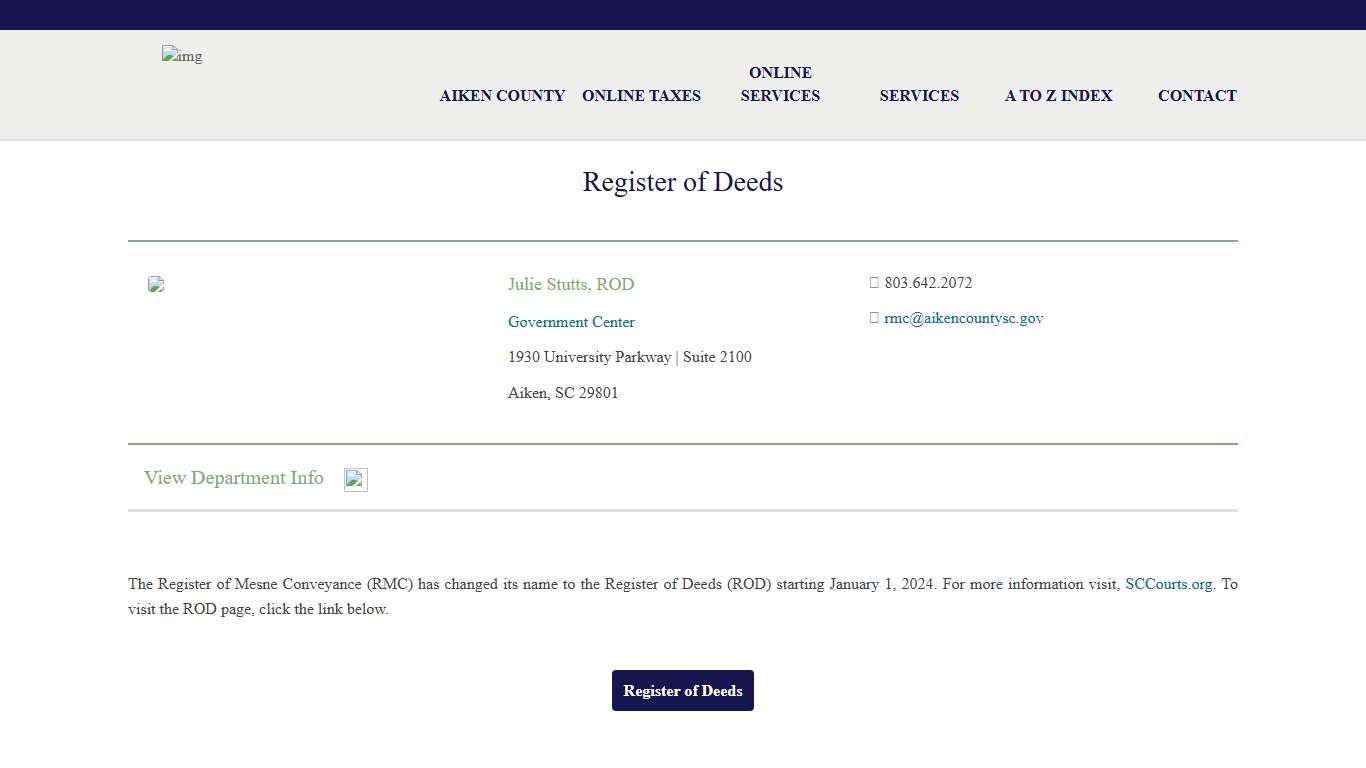Click the Register of Deeds page heading
The image size is (1366, 768).
point(683,182)
